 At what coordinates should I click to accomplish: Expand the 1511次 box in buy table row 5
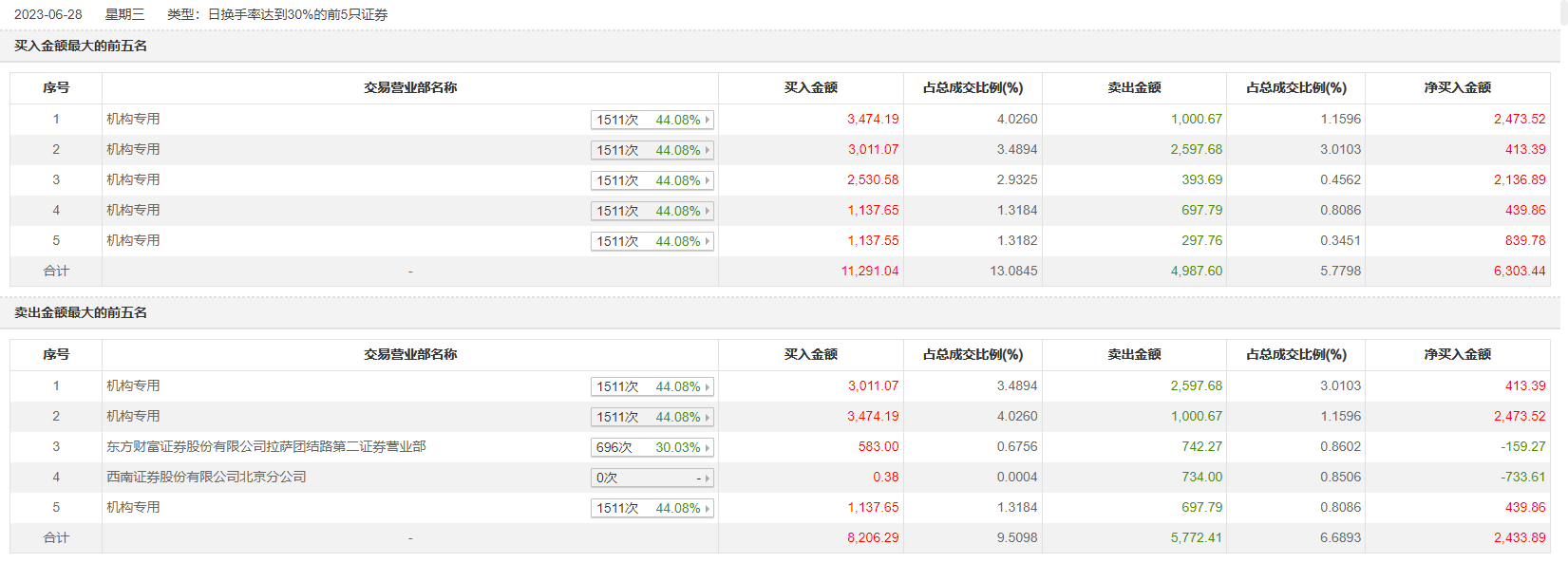(652, 241)
